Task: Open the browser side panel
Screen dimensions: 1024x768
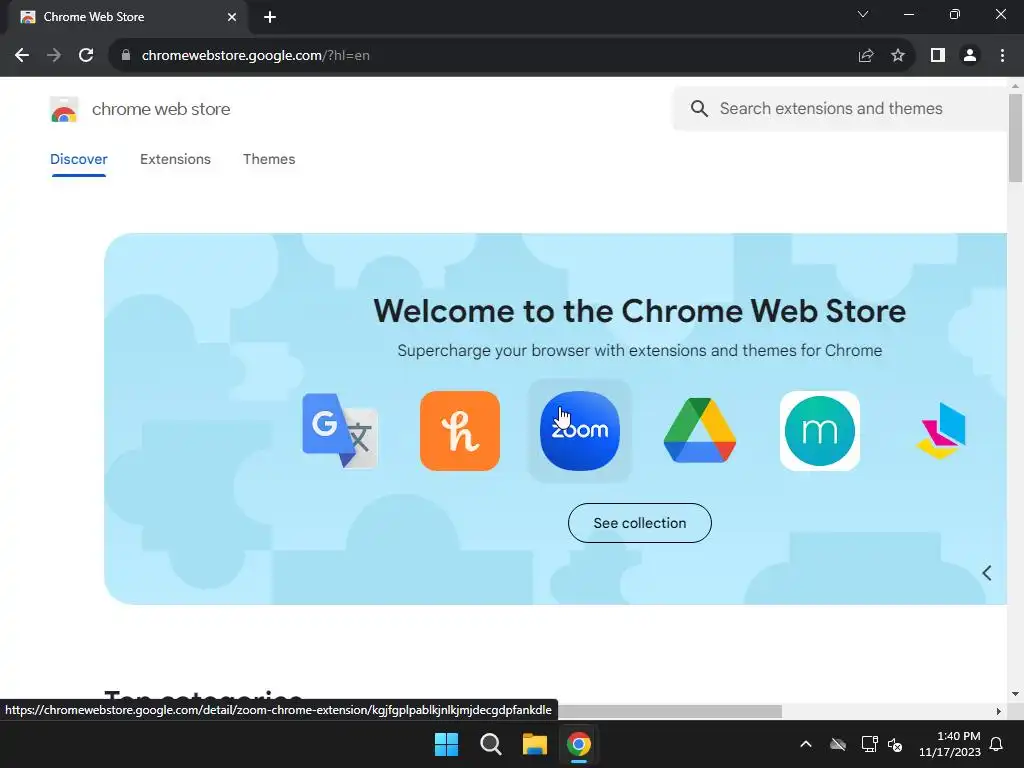Action: [938, 56]
